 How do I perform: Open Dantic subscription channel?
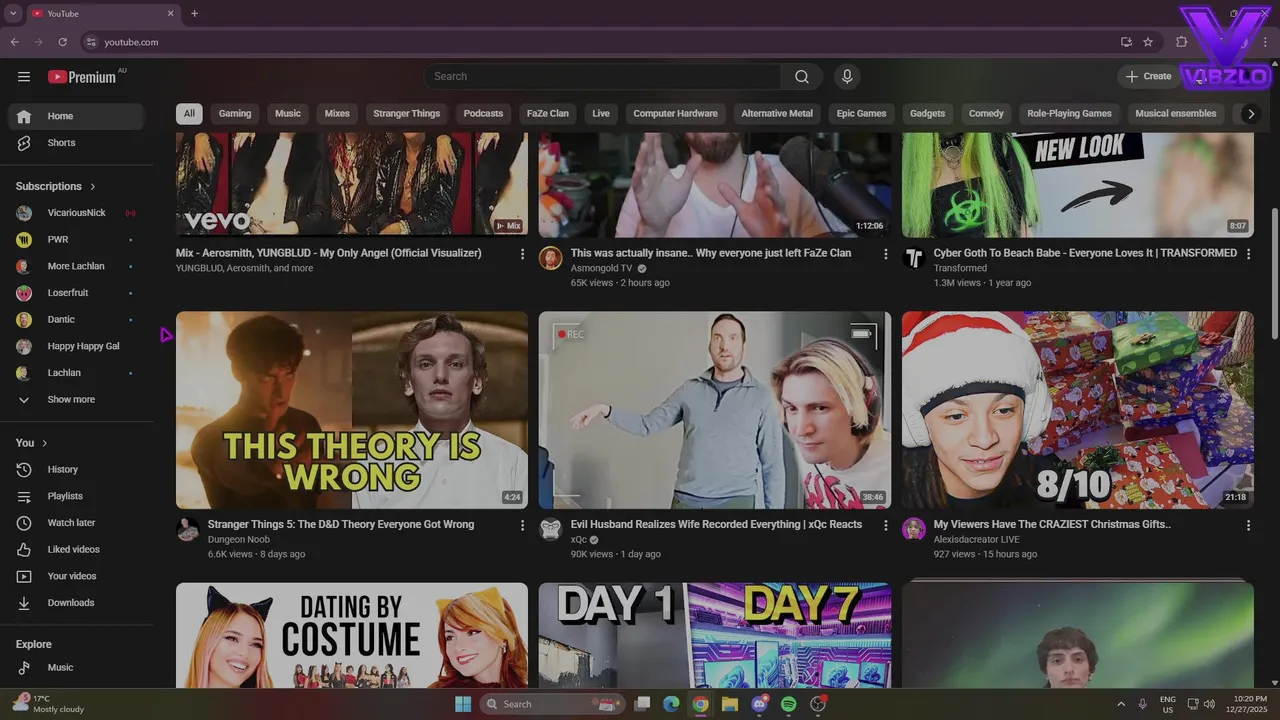76,319
